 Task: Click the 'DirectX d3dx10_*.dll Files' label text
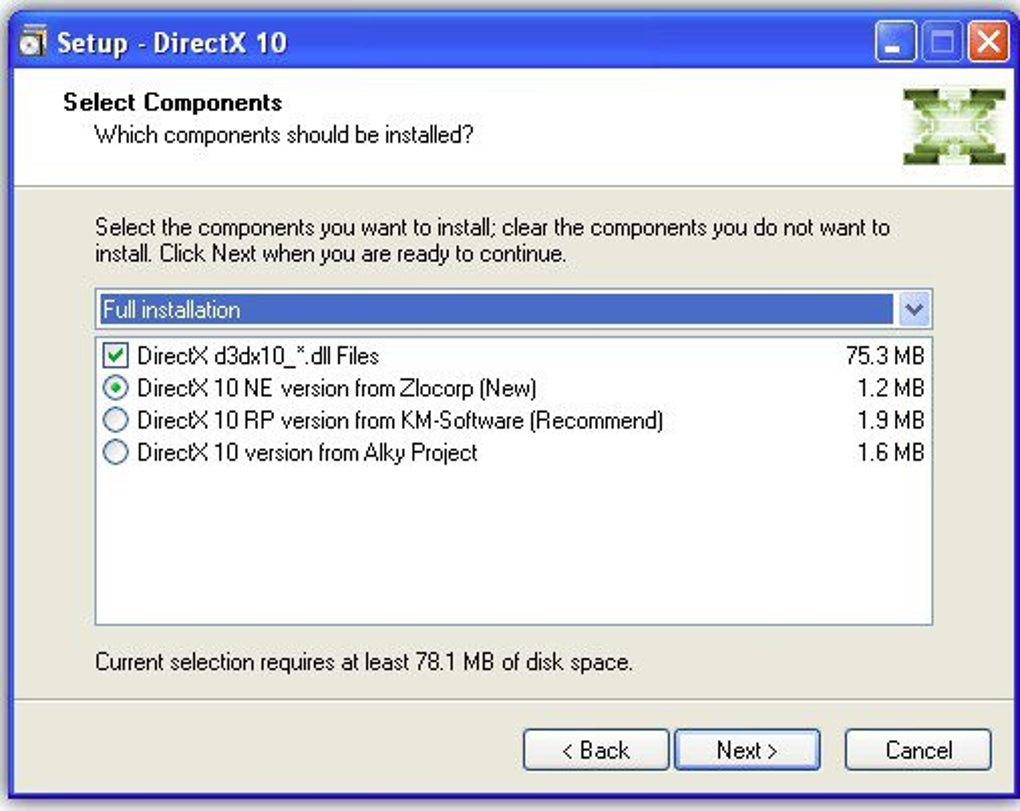(258, 355)
